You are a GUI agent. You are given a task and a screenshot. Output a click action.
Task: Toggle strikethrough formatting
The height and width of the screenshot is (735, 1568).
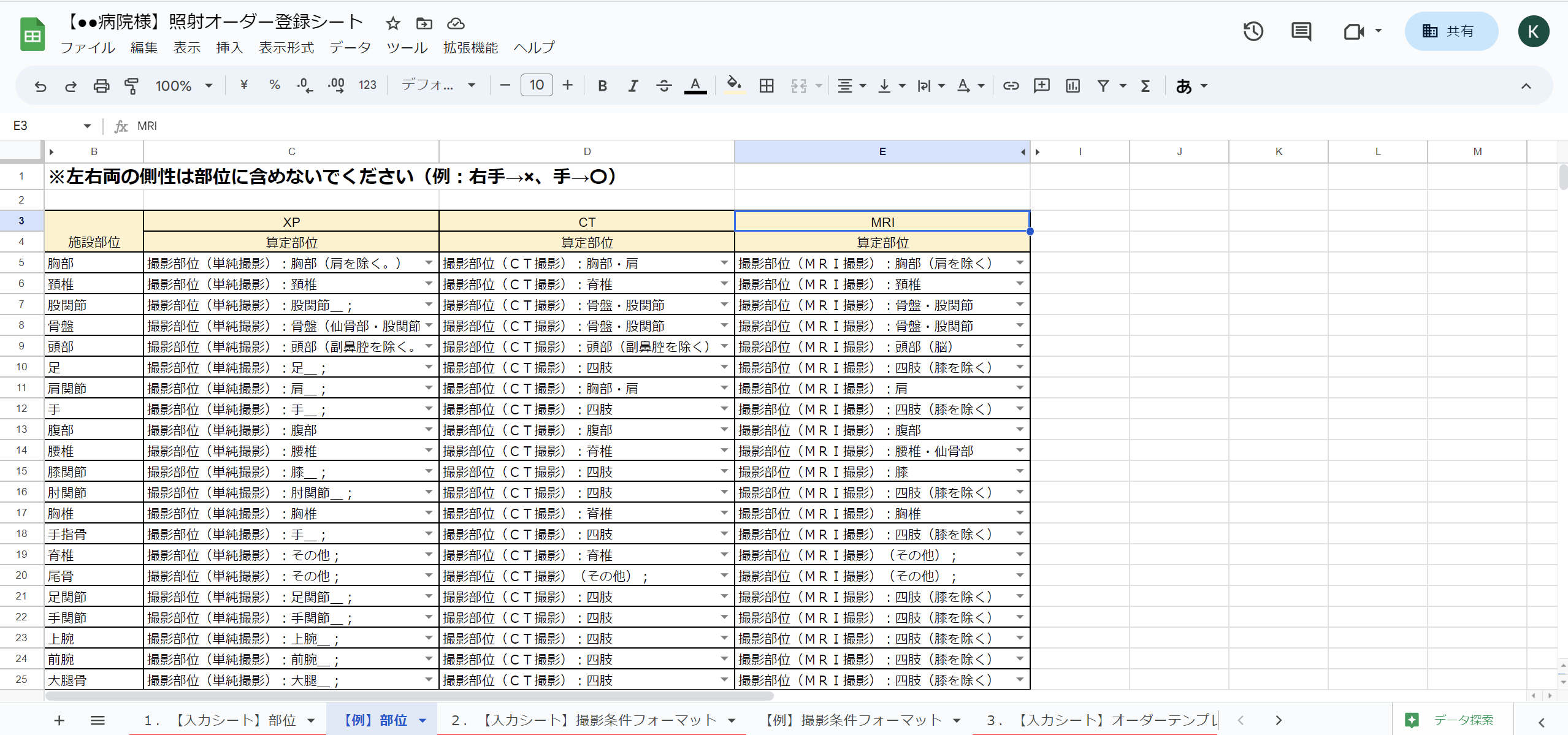(664, 86)
